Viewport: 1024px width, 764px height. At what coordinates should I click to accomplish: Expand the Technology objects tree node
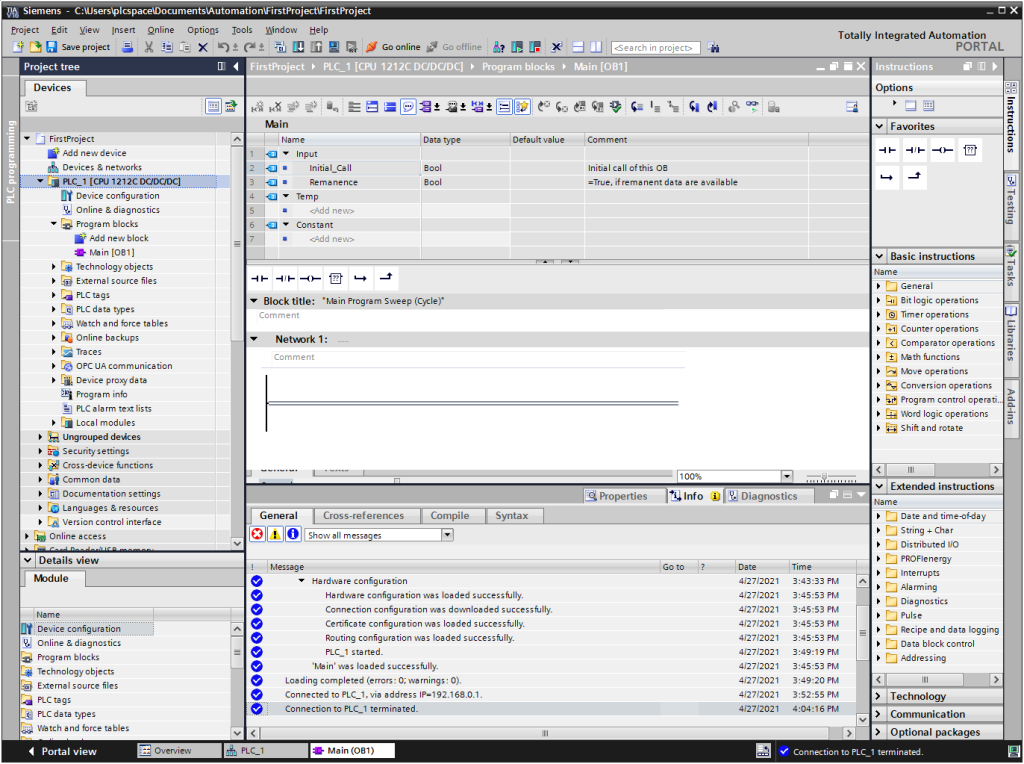54,267
